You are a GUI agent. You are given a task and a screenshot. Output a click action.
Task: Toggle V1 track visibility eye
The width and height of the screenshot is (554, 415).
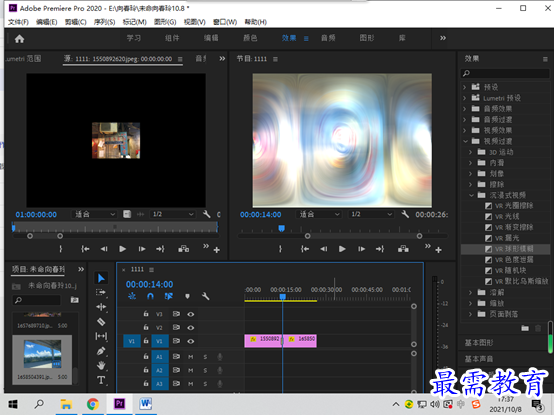(190, 341)
